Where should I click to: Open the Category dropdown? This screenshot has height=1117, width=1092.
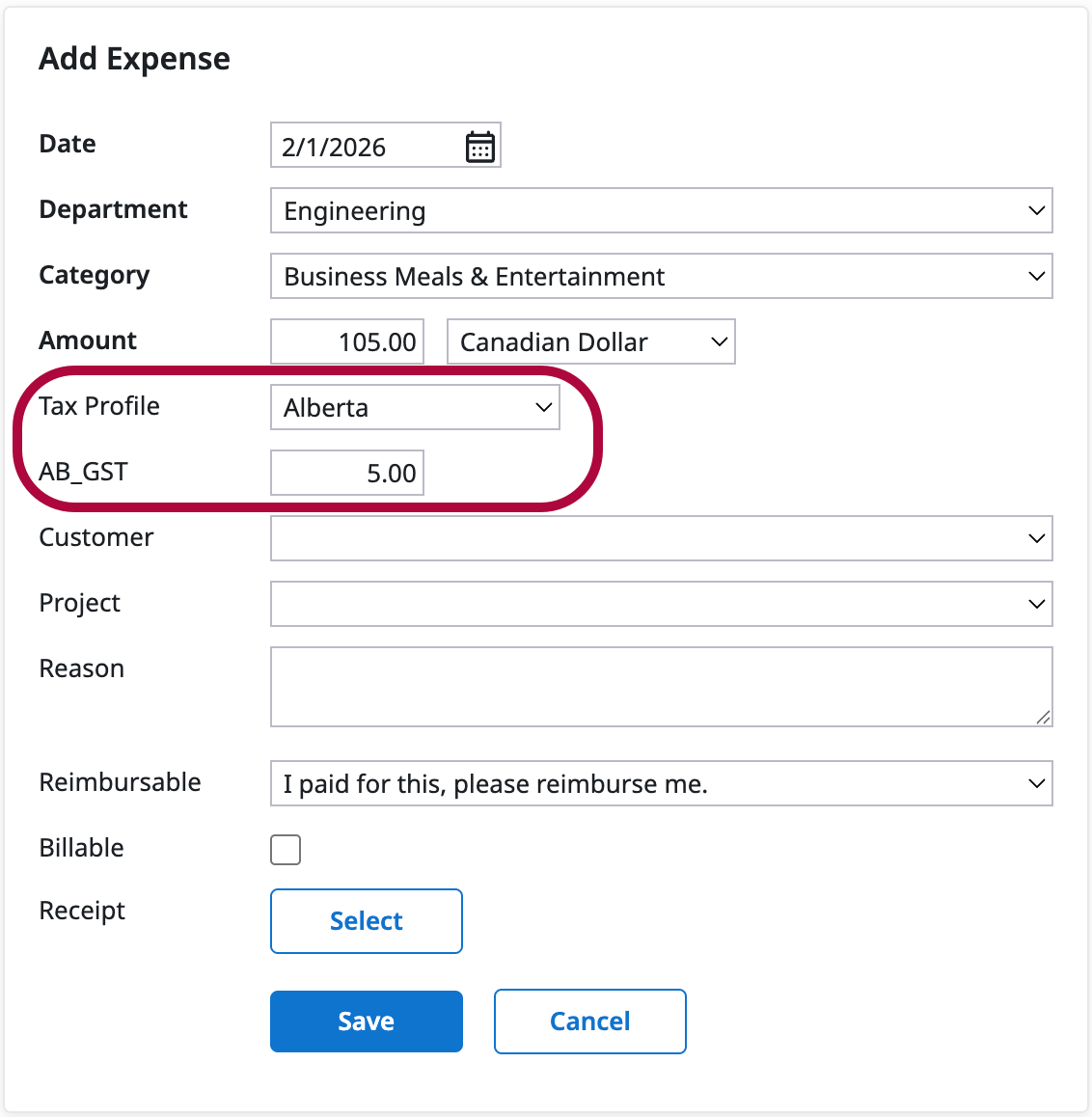(661, 276)
